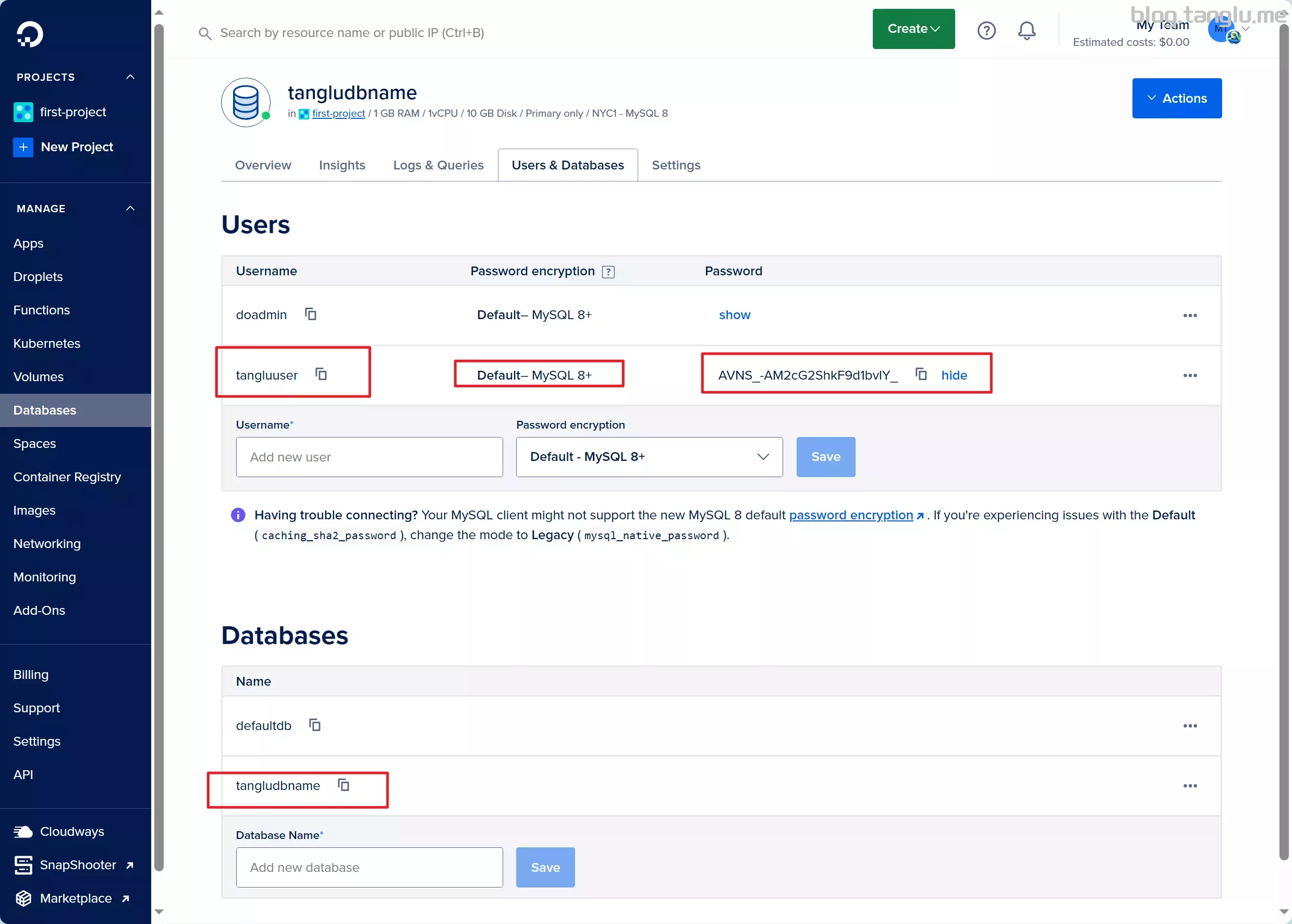Collapse the Projects sidebar section

[x=130, y=77]
